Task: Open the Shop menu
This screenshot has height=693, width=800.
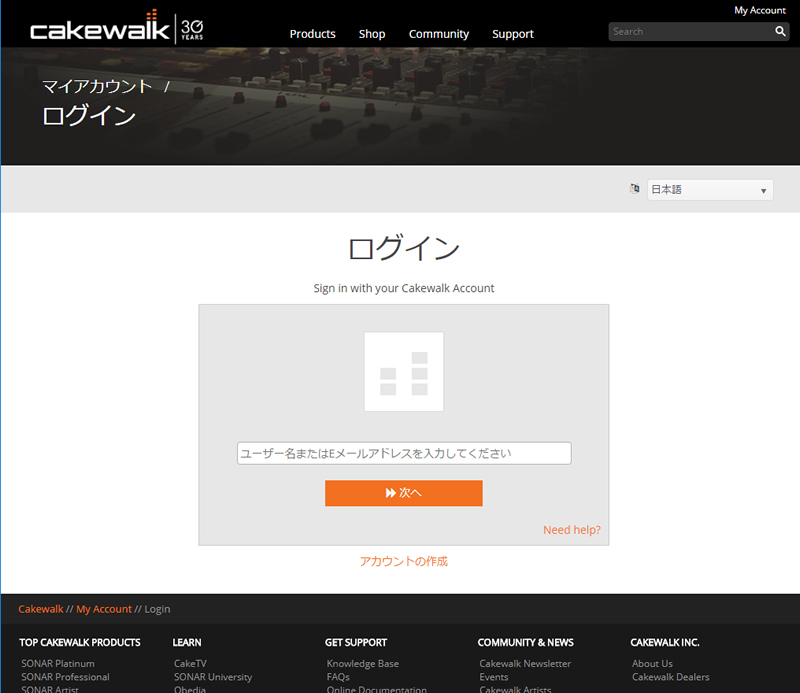Action: coord(371,34)
